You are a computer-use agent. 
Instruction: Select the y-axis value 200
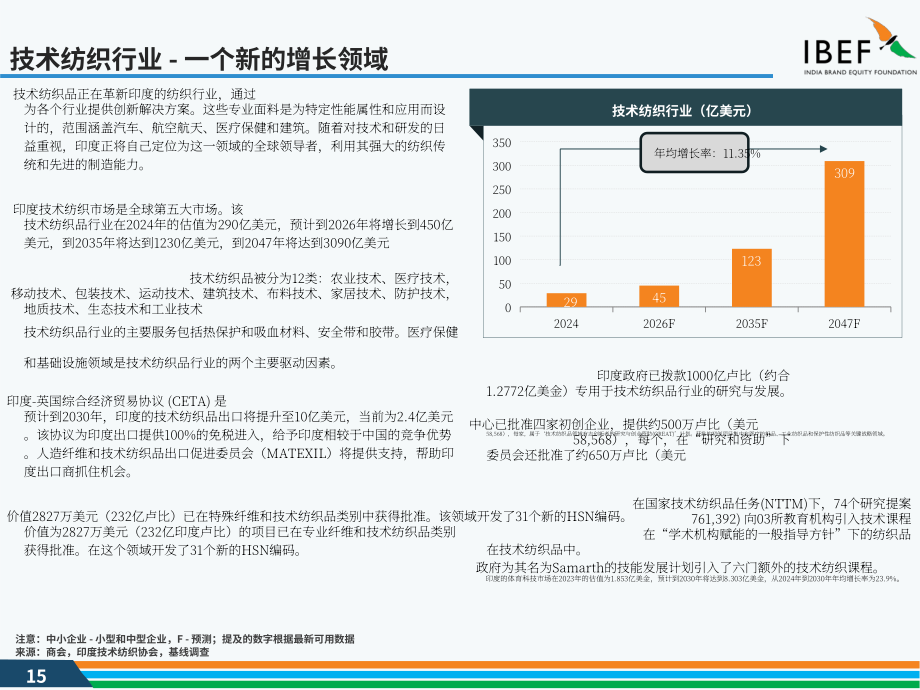[x=502, y=214]
